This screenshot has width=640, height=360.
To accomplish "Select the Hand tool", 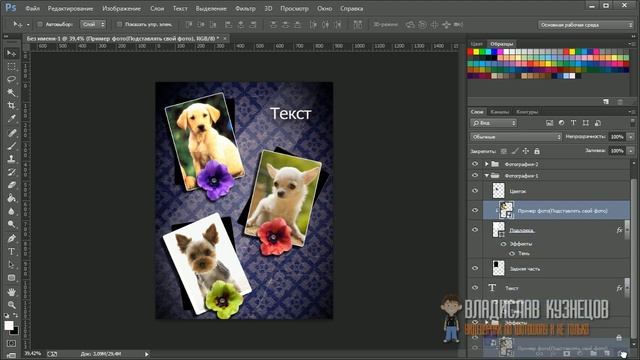I will pyautogui.click(x=11, y=292).
